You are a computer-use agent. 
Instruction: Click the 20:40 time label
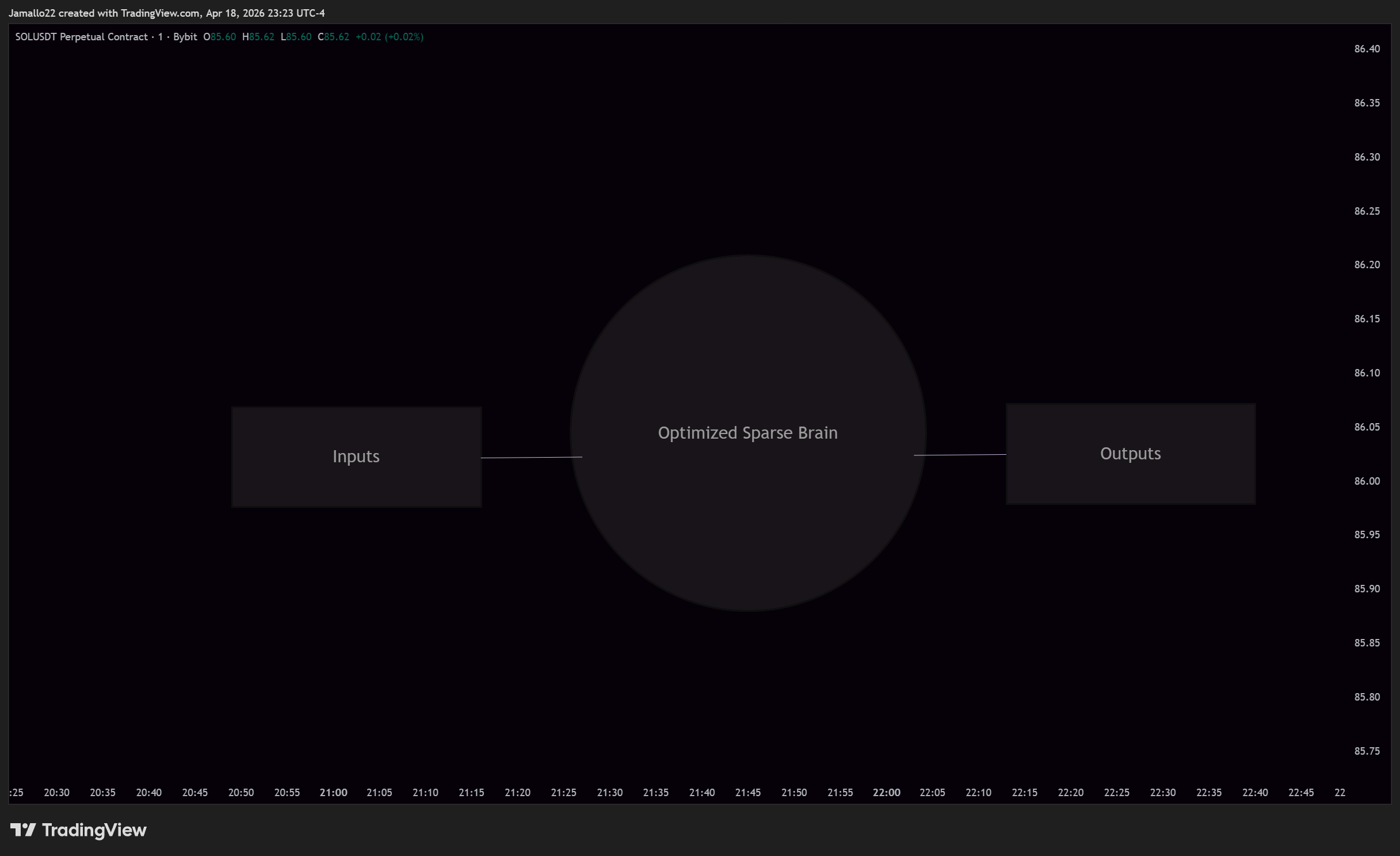pyautogui.click(x=148, y=793)
